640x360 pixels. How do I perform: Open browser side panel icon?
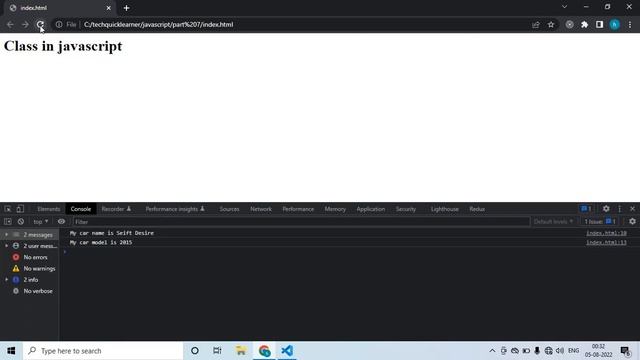coord(599,24)
